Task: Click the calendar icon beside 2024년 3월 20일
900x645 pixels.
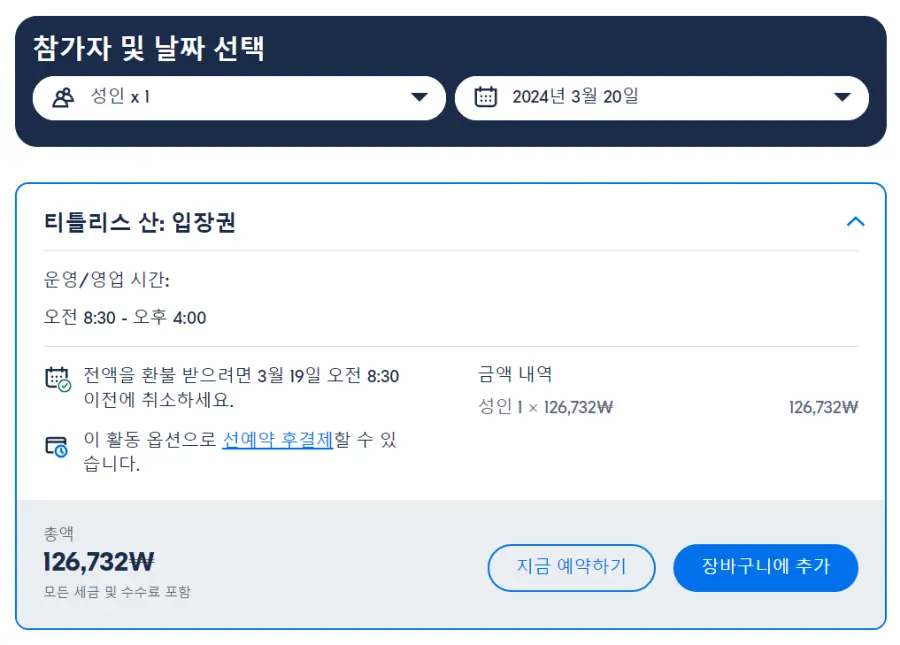Action: 486,96
